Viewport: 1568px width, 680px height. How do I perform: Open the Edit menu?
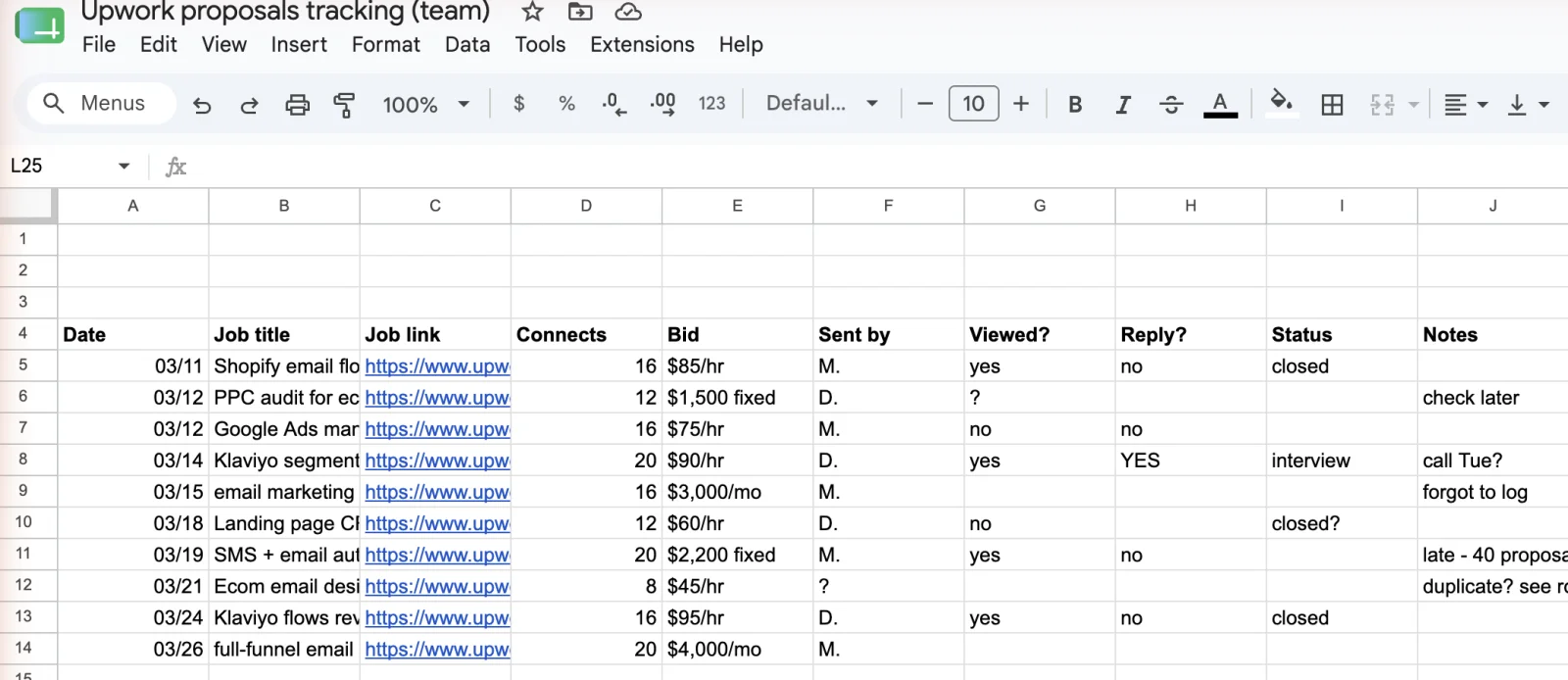coord(159,45)
